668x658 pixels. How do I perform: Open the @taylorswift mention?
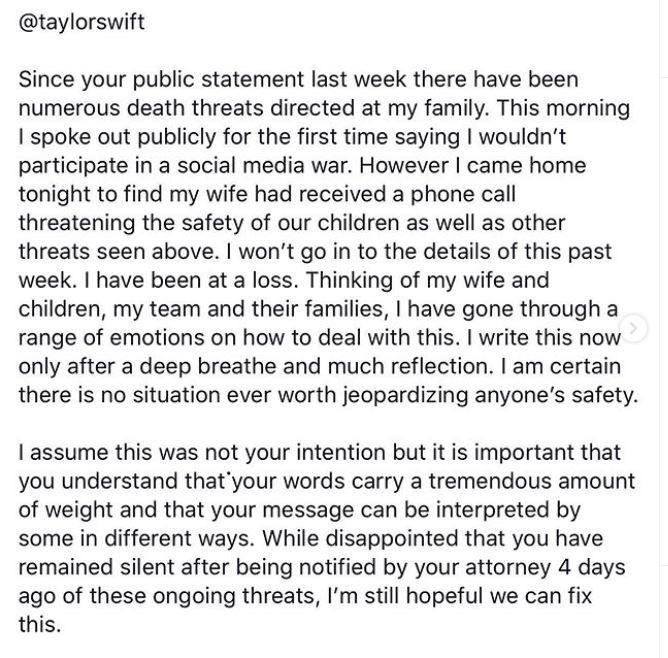82,22
